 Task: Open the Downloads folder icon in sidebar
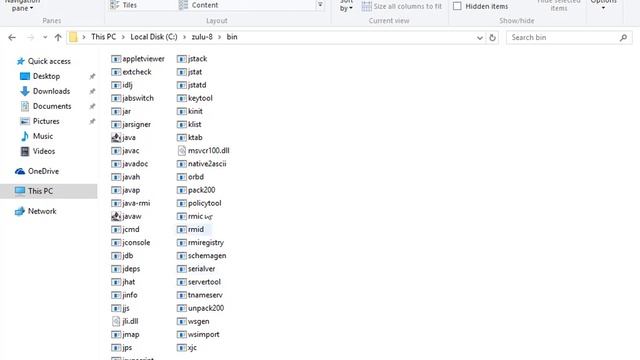click(25, 91)
